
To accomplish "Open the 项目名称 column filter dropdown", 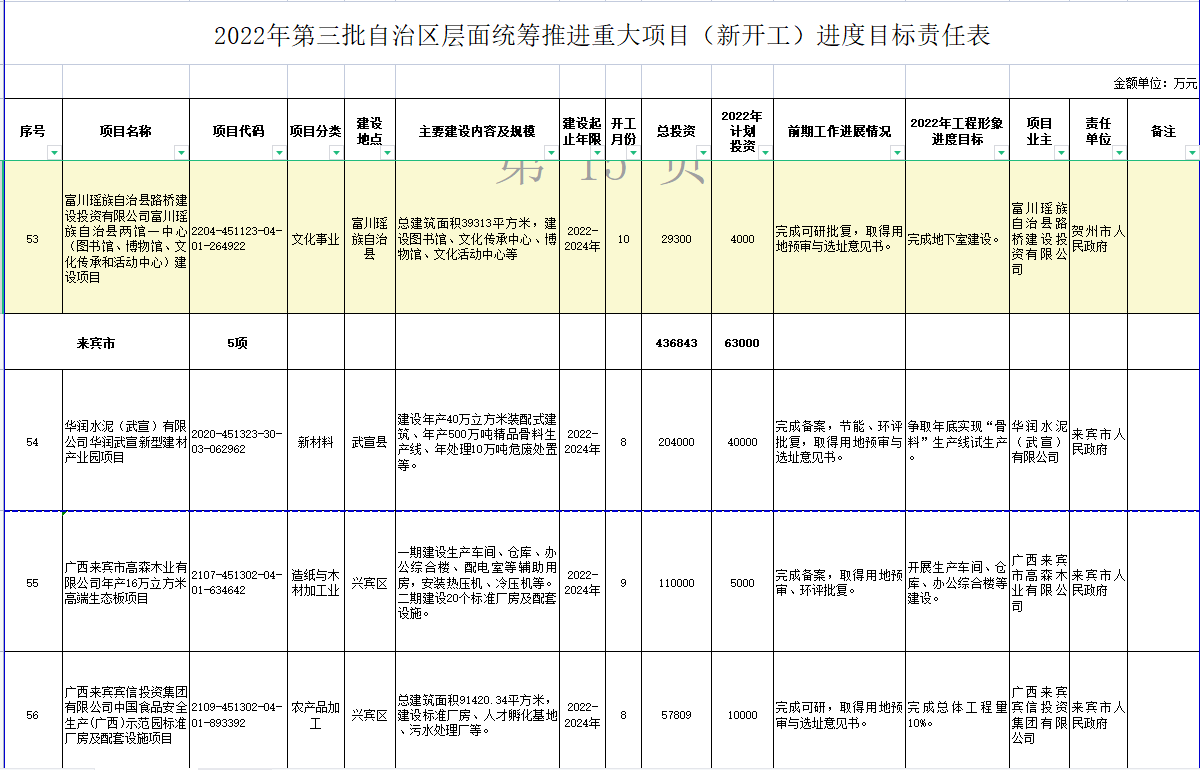I will click(x=181, y=153).
